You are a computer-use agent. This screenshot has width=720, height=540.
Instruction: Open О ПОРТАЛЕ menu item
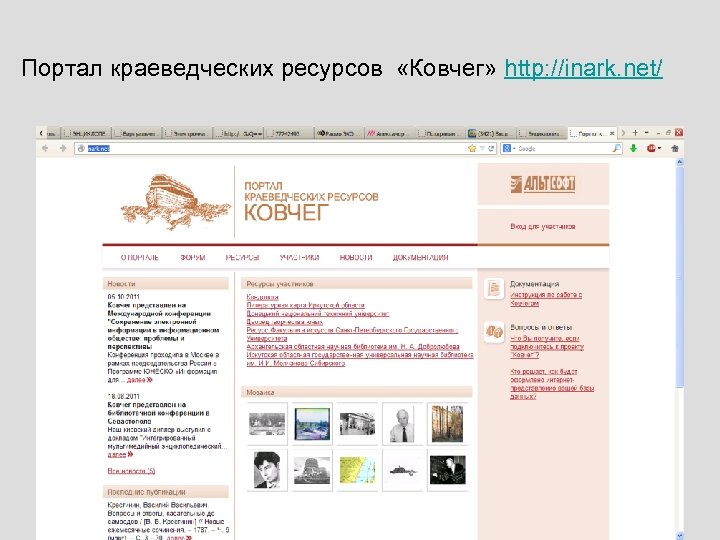click(x=140, y=257)
